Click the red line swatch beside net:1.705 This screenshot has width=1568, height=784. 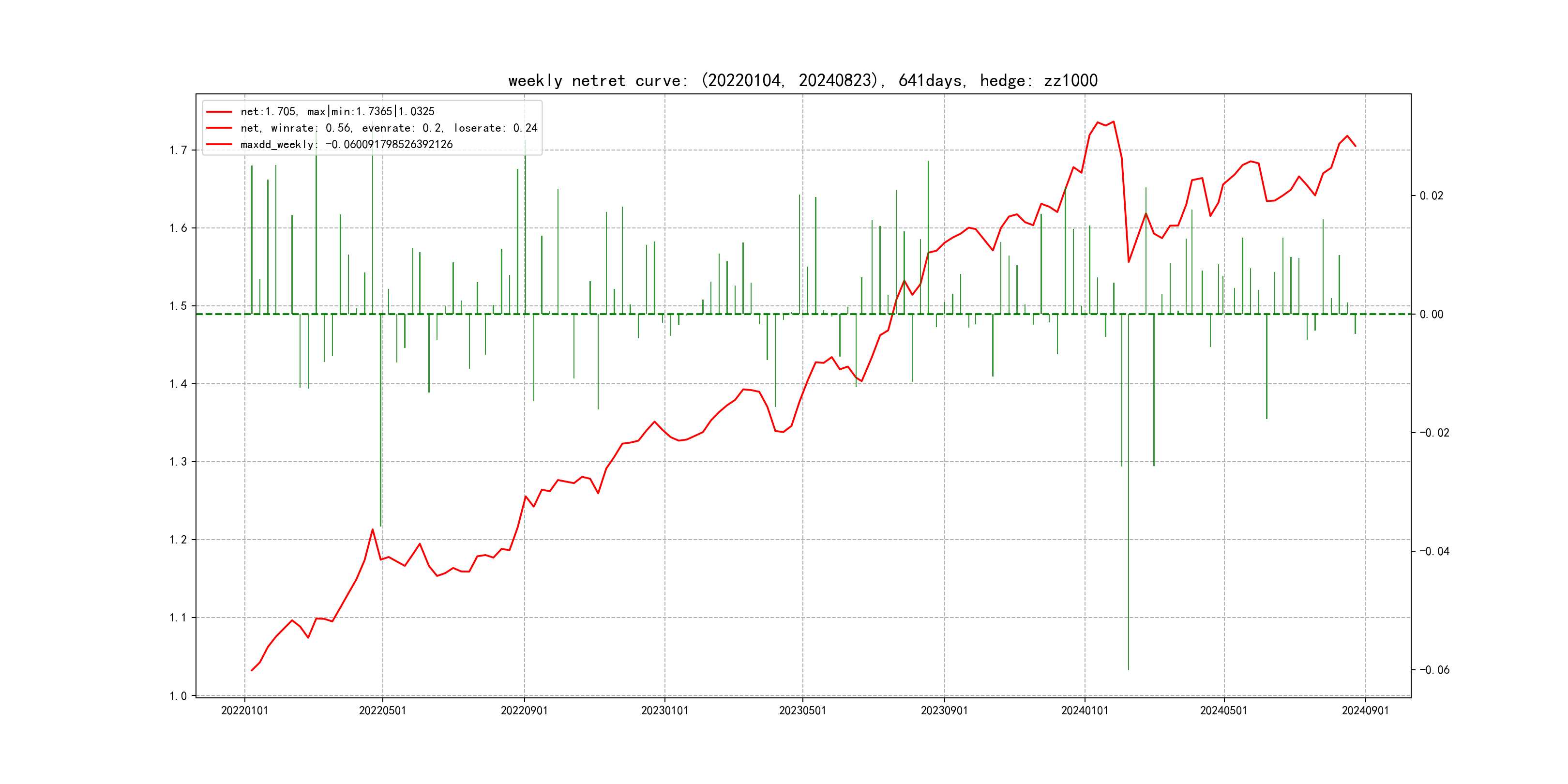click(219, 111)
